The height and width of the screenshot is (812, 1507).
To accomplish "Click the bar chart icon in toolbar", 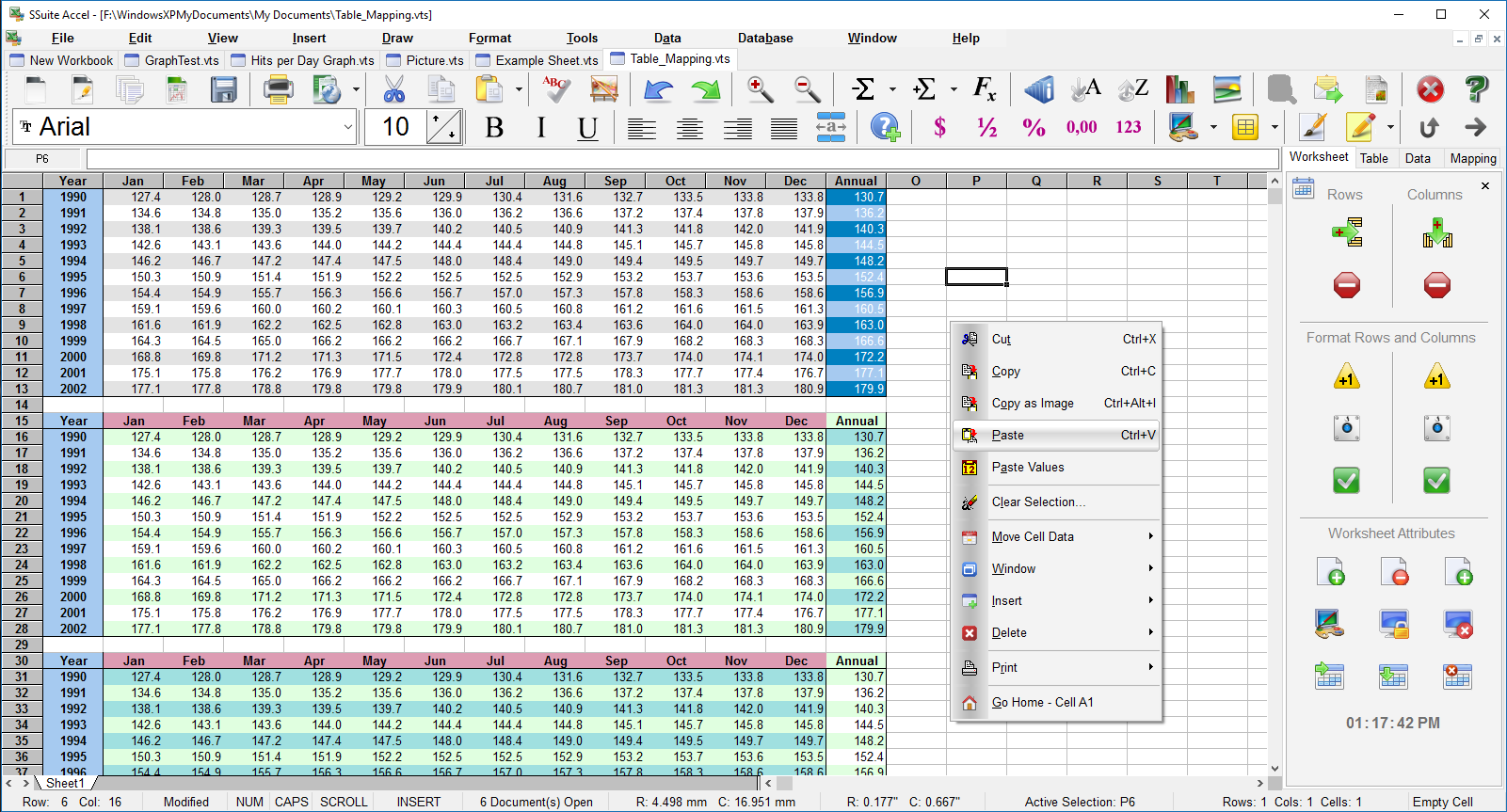I will click(x=1179, y=89).
